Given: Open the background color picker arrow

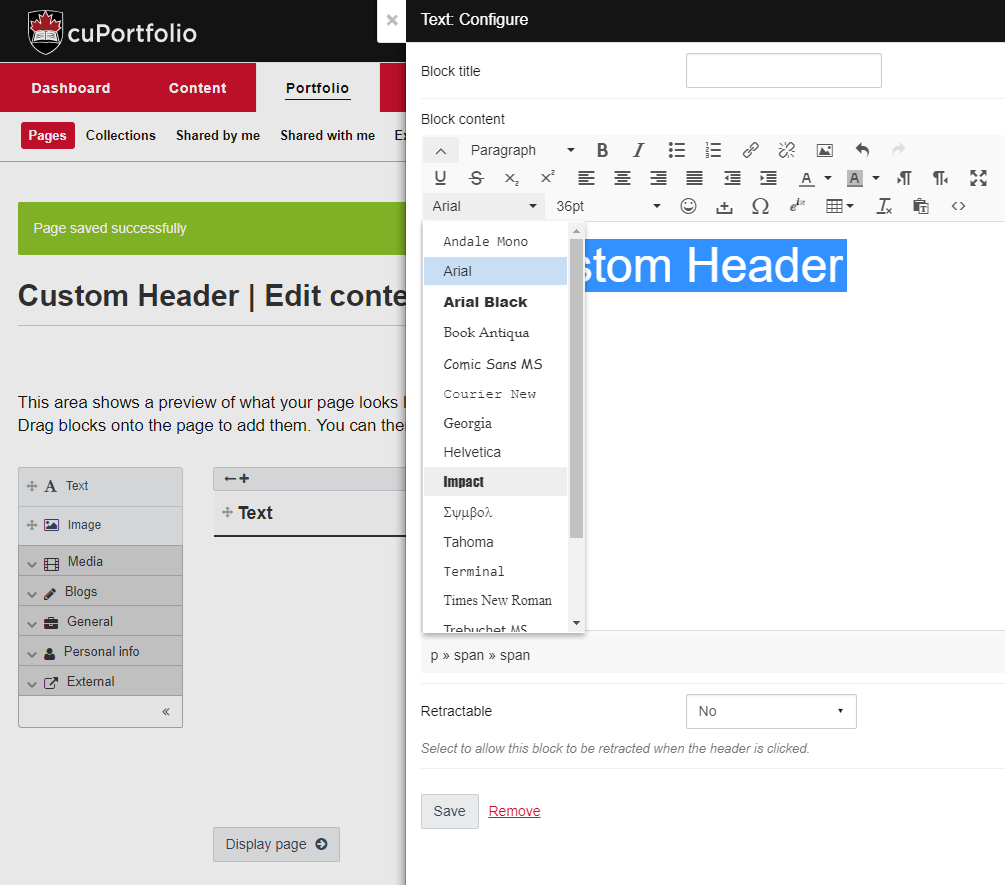Looking at the screenshot, I should pos(876,178).
